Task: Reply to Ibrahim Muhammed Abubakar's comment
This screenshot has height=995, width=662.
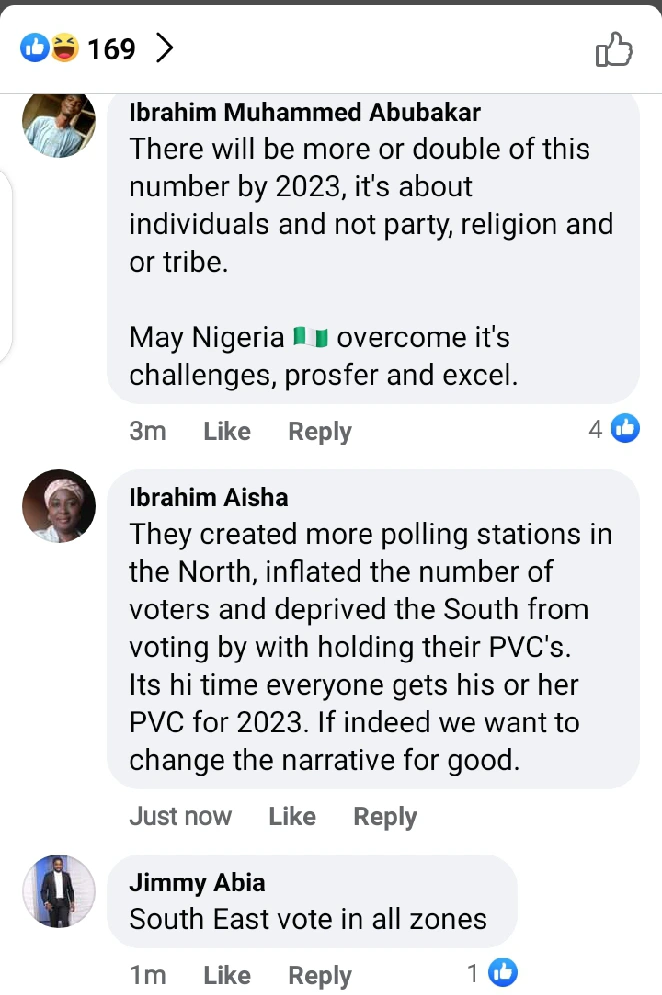Action: (x=320, y=431)
